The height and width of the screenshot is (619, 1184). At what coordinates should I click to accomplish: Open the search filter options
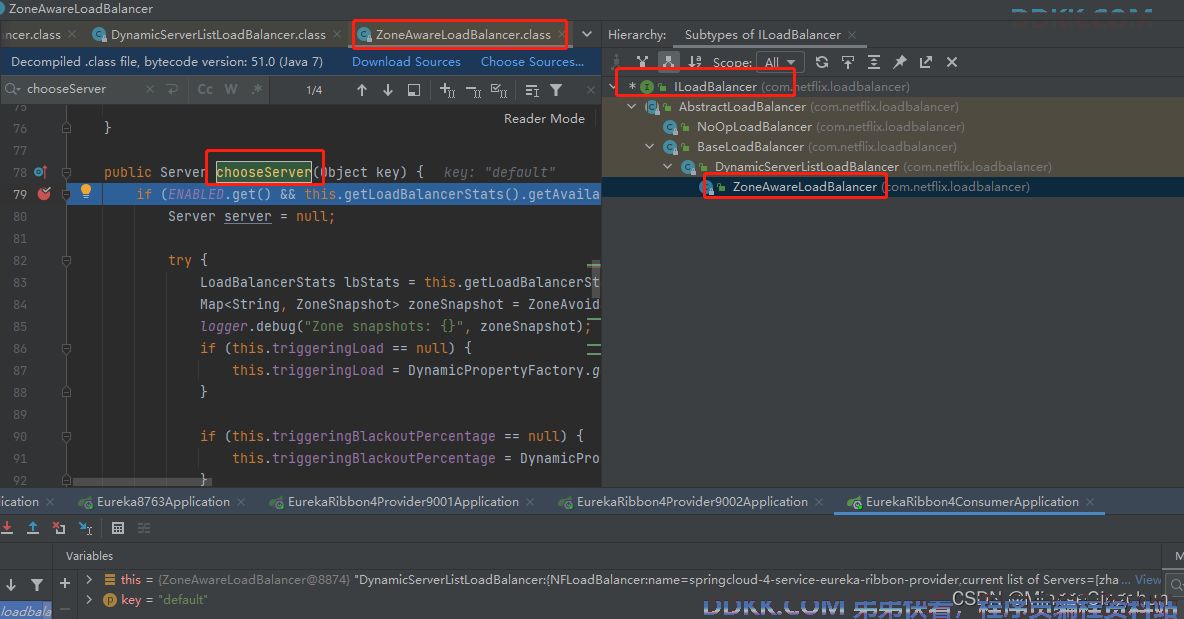556,90
